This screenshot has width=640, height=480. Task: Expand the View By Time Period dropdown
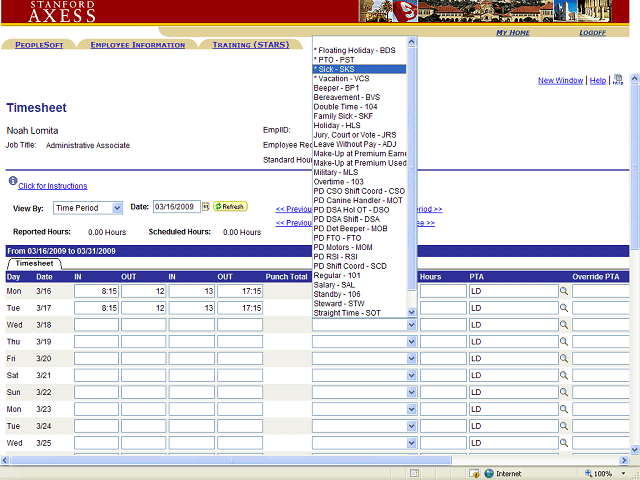(117, 208)
